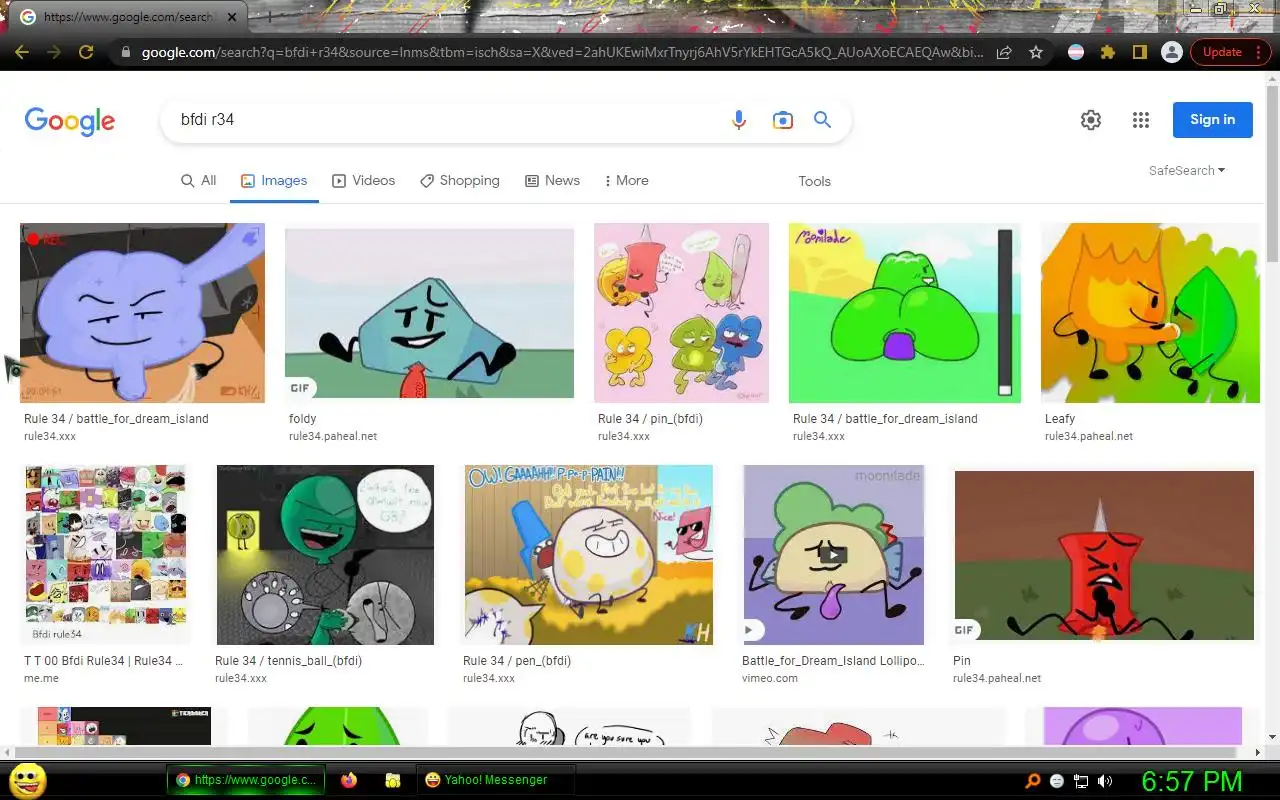Viewport: 1280px width, 800px height.
Task: Open the 'foldy' GIF thumbnail
Action: [429, 313]
